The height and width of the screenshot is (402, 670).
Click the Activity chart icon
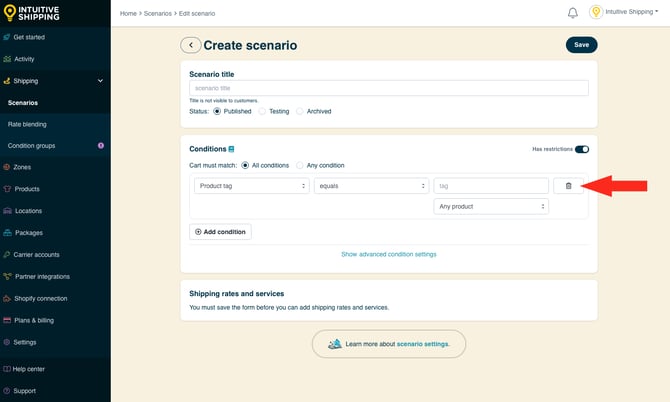pyautogui.click(x=7, y=59)
